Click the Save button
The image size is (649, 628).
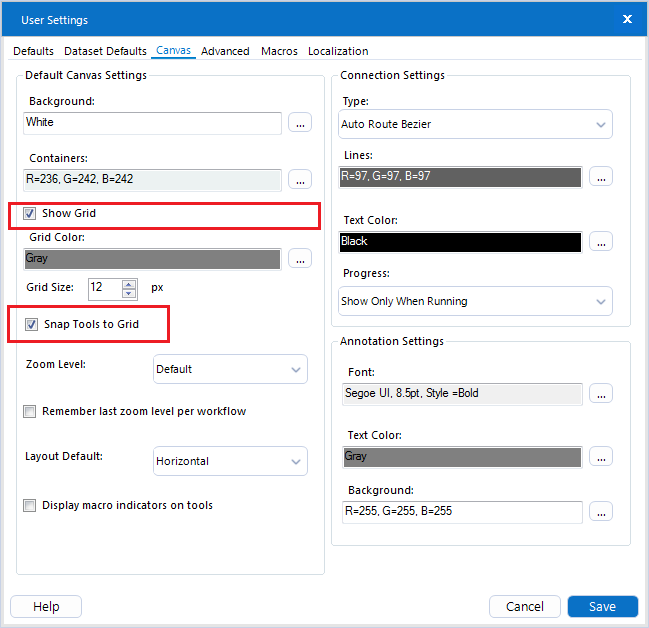coord(602,607)
